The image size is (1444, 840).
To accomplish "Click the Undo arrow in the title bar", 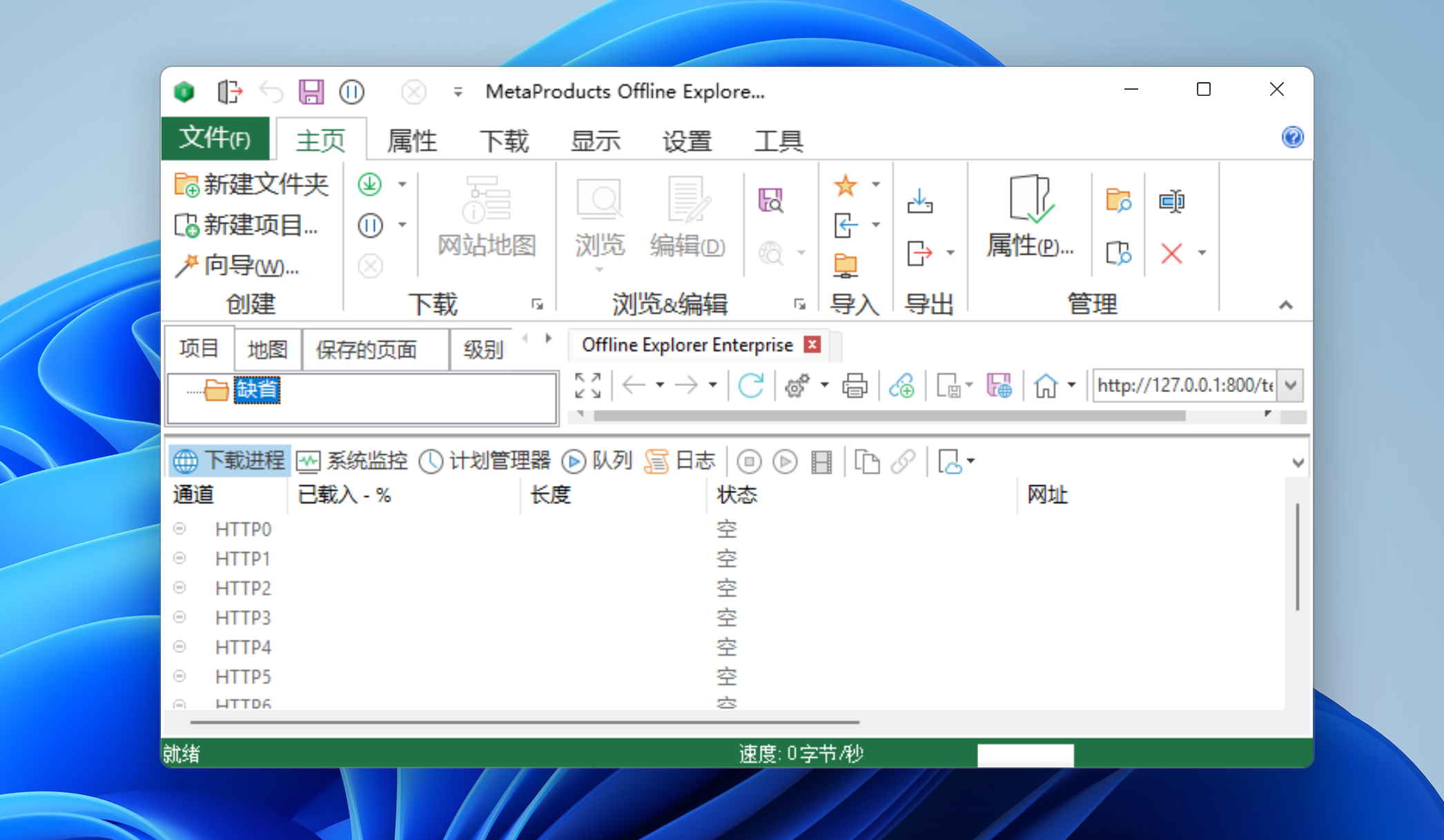I will click(271, 92).
